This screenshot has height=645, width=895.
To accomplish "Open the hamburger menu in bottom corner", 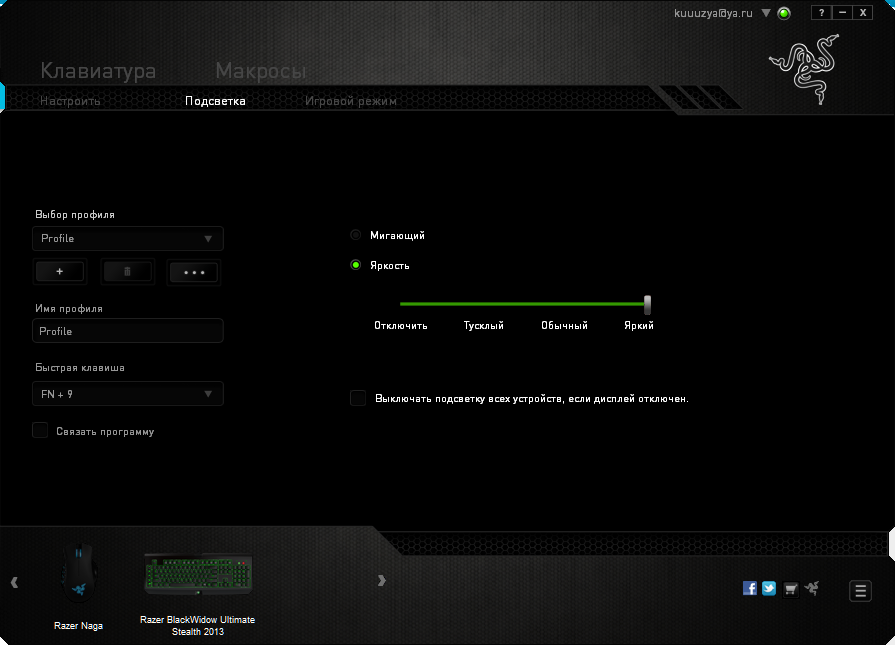I will [x=860, y=591].
